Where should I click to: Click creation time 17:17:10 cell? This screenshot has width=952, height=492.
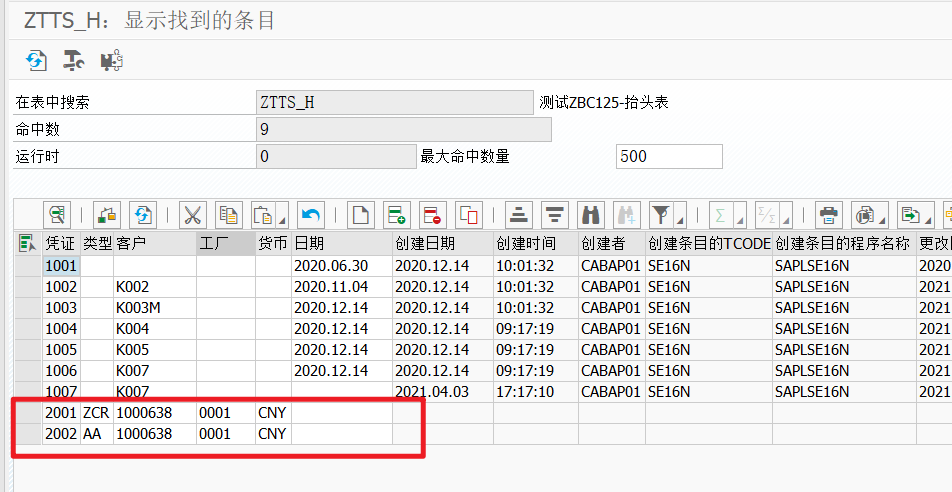coord(536,392)
